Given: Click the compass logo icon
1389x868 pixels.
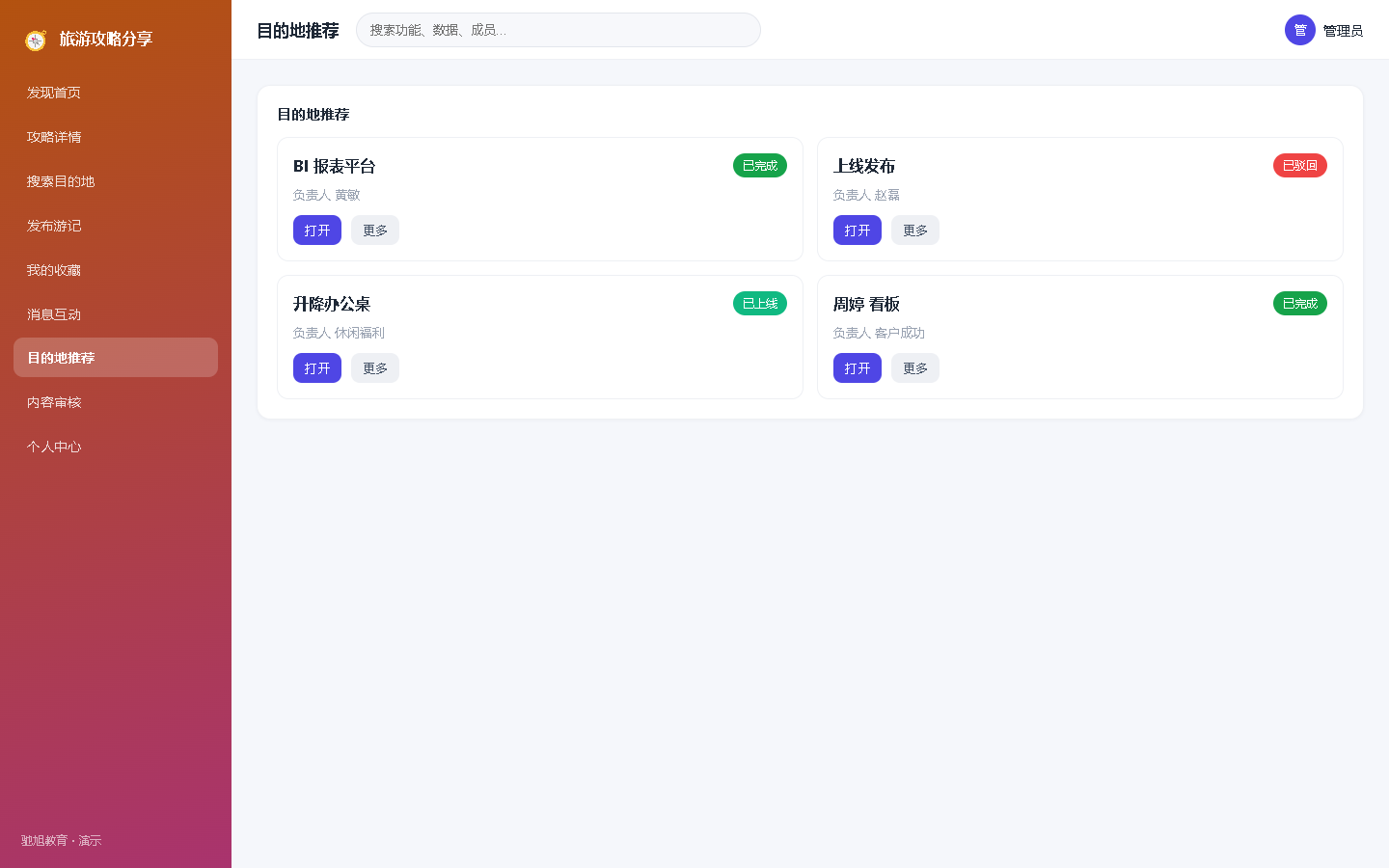Looking at the screenshot, I should coord(36,40).
